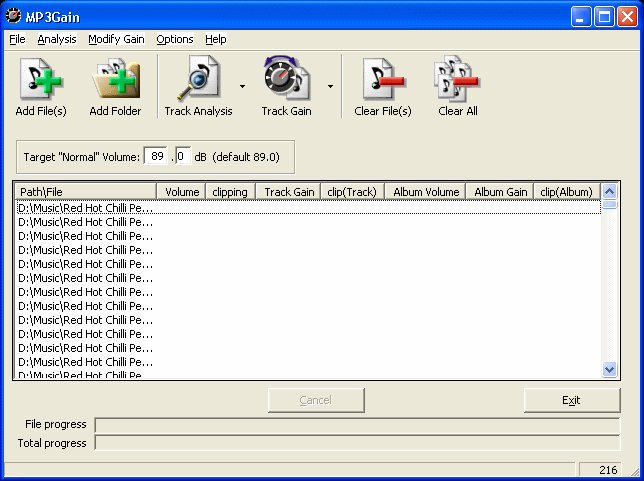Click the Total progress bar
The width and height of the screenshot is (644, 481).
coord(357,443)
